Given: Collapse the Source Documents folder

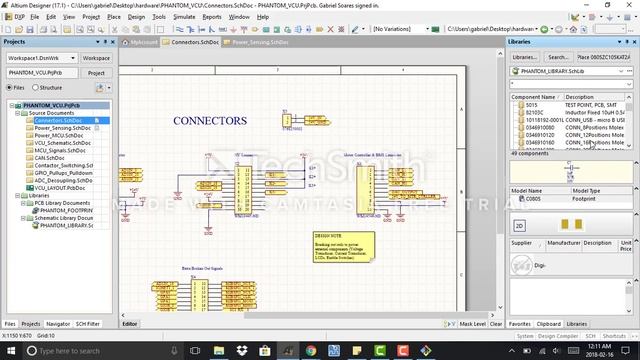Looking at the screenshot, I should 18,113.
